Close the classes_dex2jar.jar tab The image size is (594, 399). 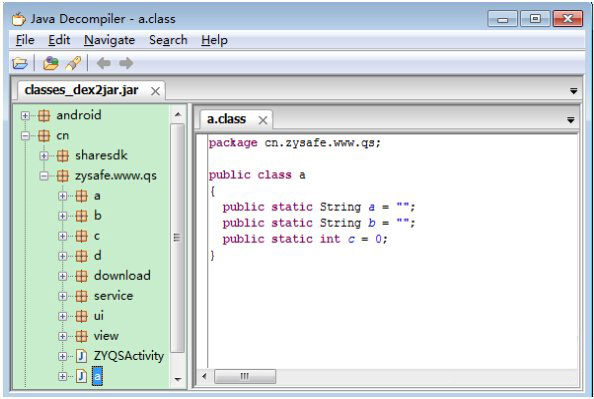tap(155, 91)
